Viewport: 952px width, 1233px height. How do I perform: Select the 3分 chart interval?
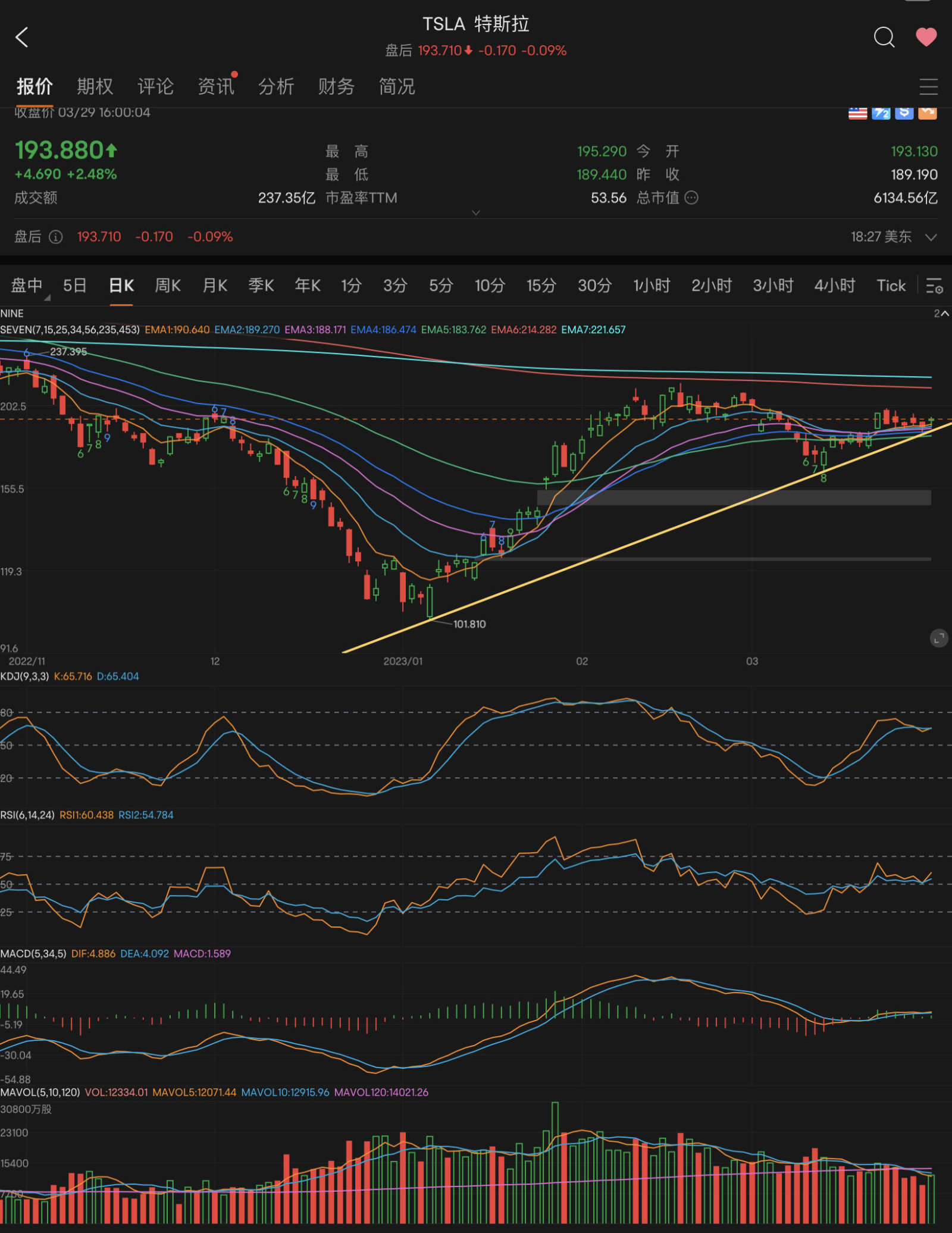(395, 286)
